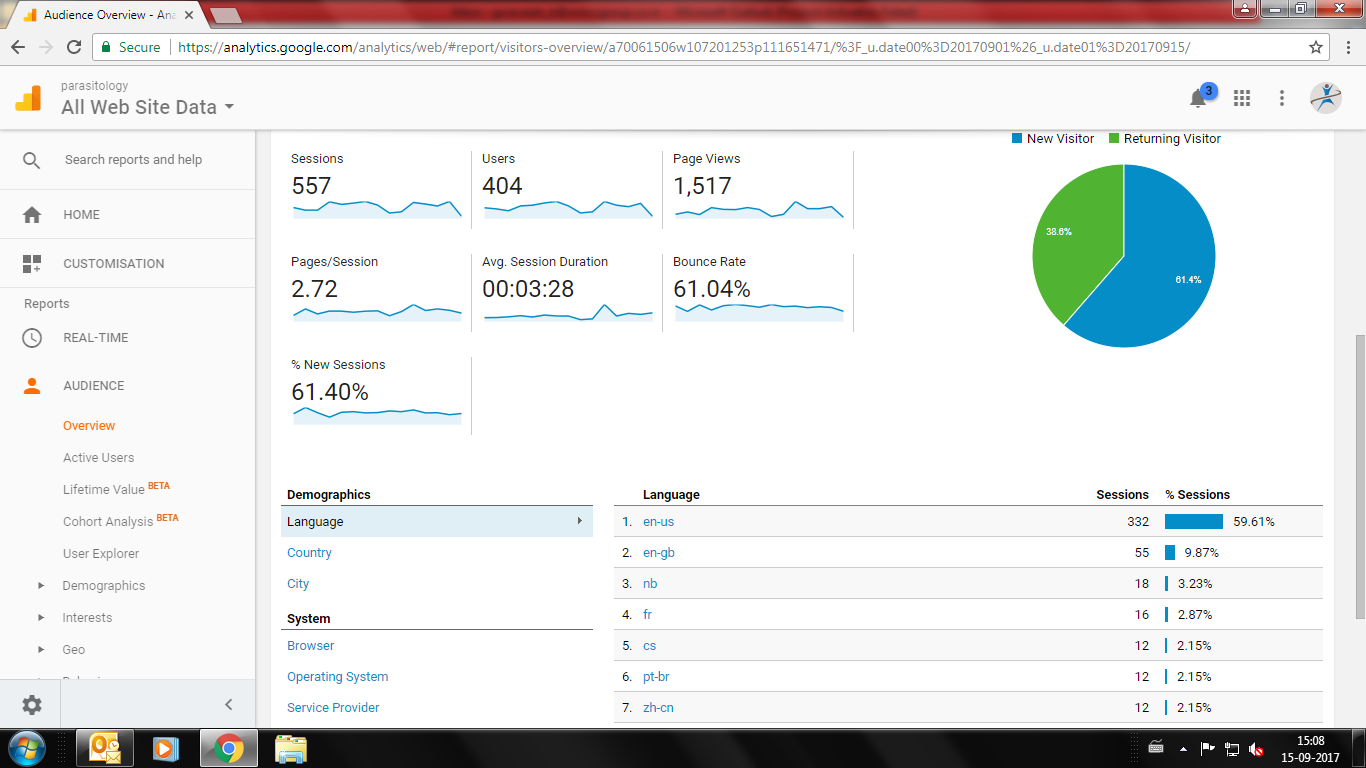Open Windows Start button
Image resolution: width=1366 pixels, height=768 pixels.
pos(27,748)
